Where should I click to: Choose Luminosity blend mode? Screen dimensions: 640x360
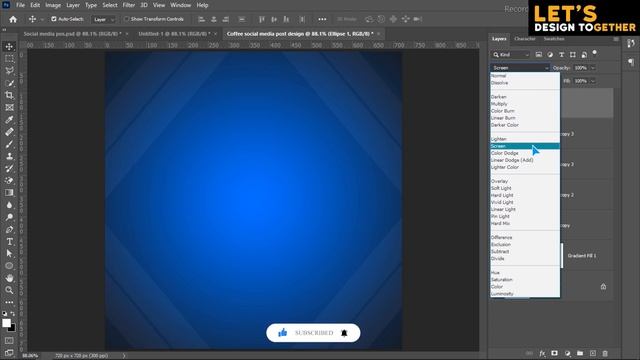point(525,294)
